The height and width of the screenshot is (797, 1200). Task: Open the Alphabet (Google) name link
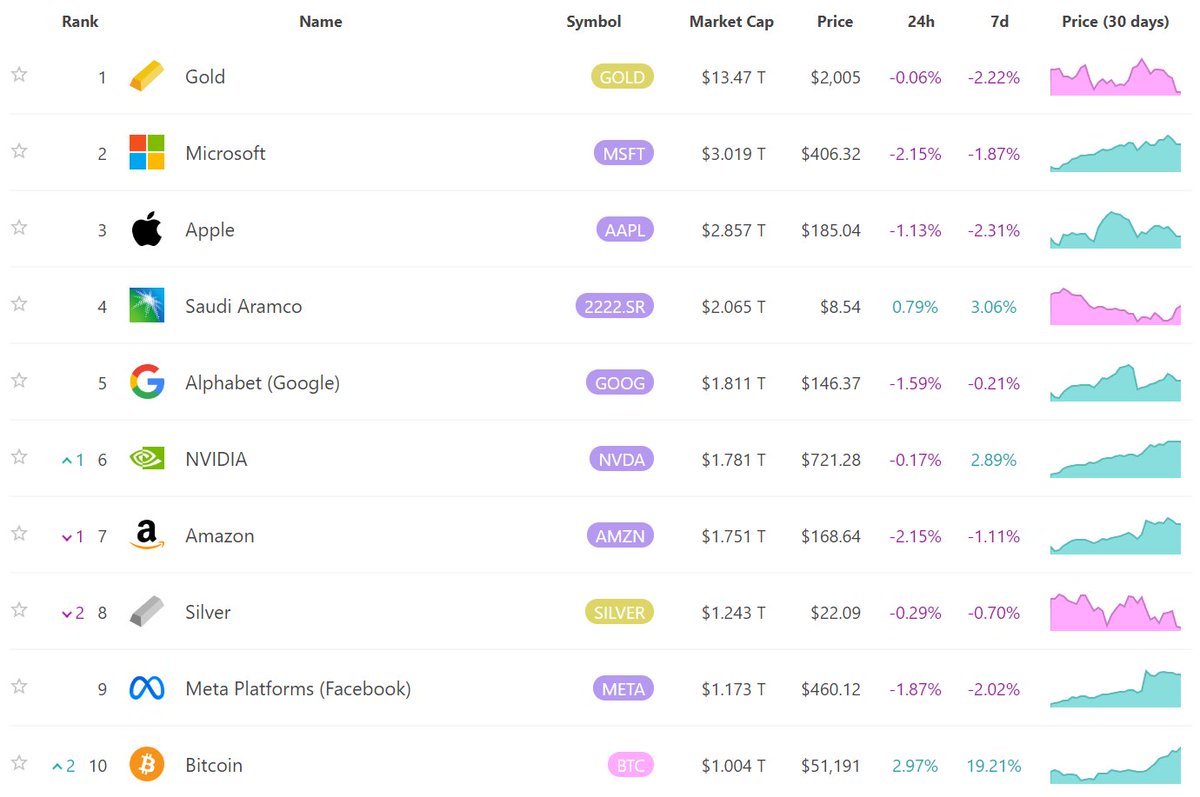pyautogui.click(x=262, y=383)
